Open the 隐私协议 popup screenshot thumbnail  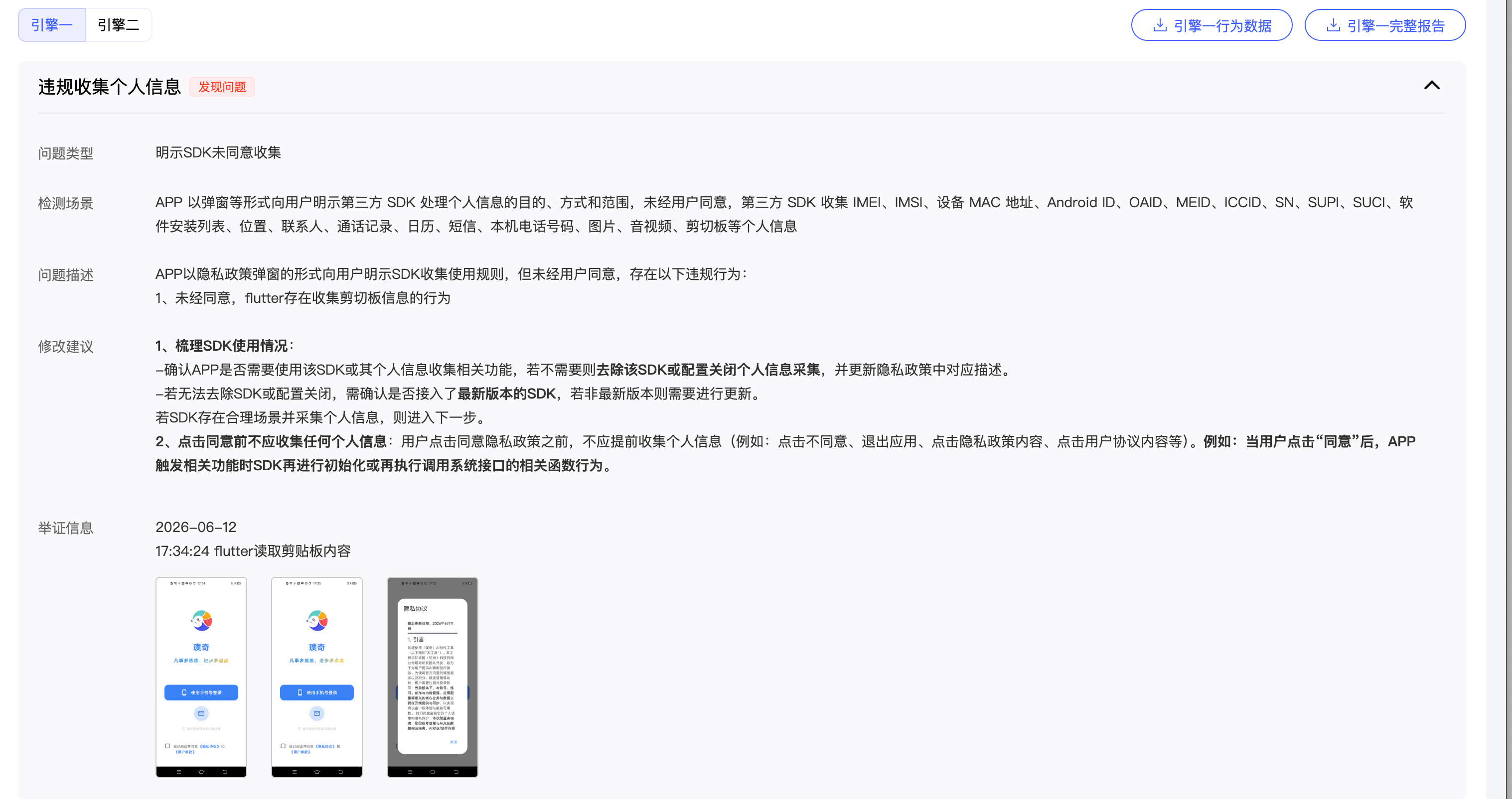tap(433, 677)
